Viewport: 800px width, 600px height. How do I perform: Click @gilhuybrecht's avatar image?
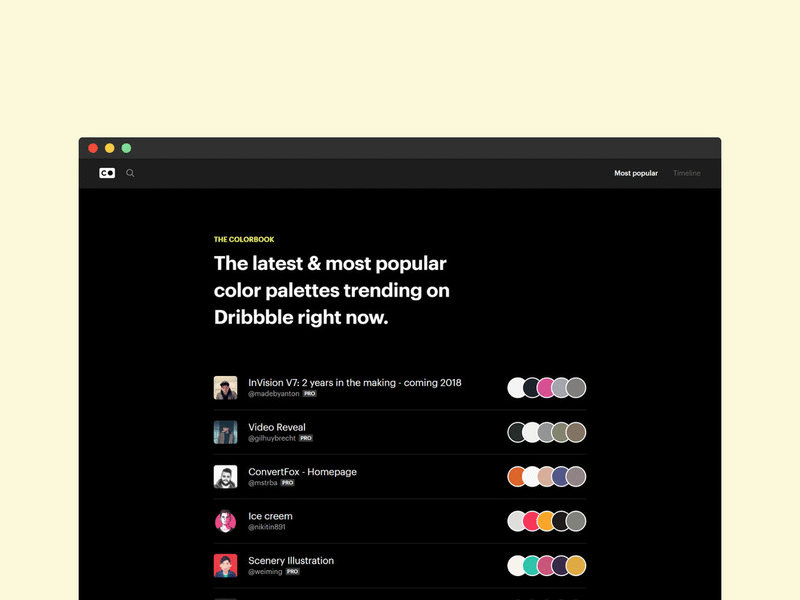224,432
